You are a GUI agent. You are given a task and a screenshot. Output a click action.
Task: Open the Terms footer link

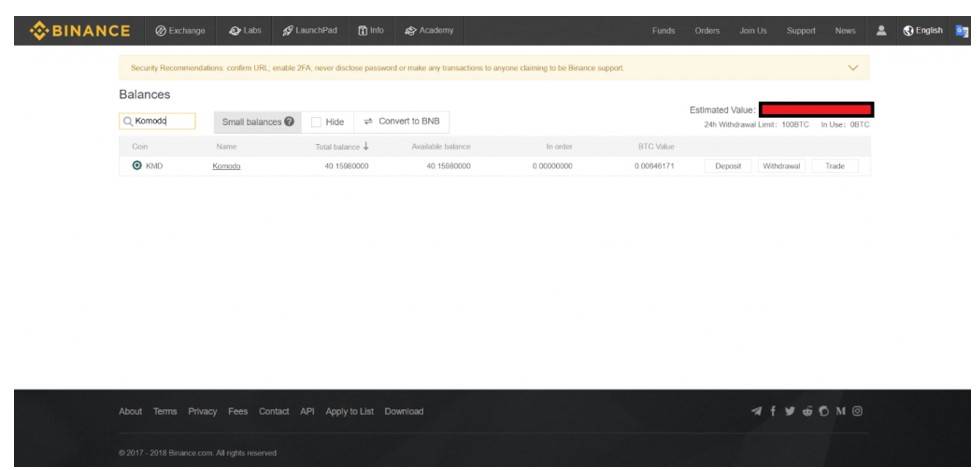(165, 411)
